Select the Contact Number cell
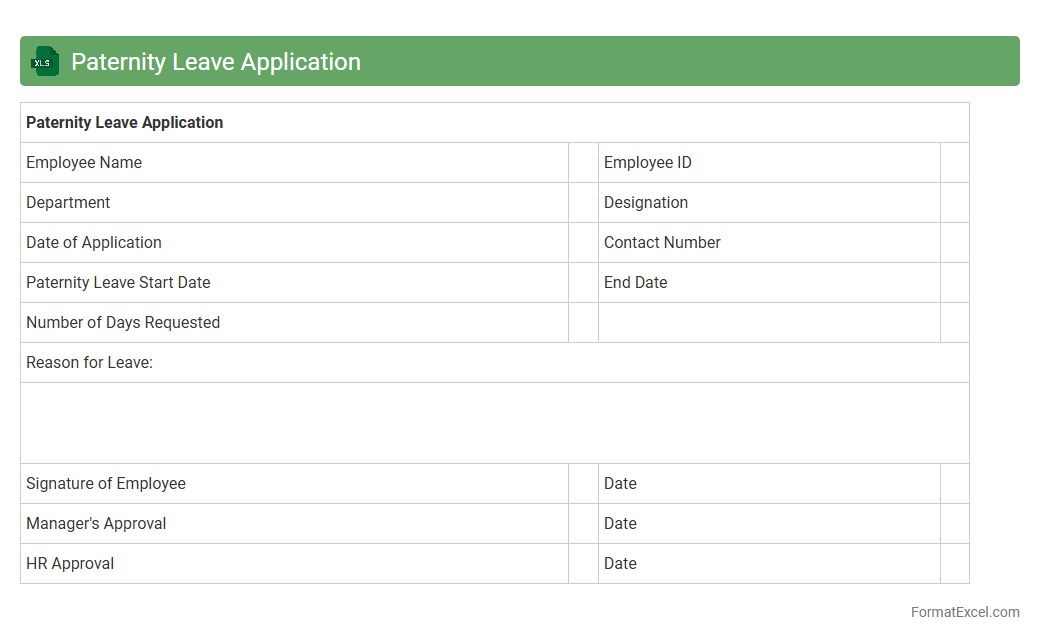1040x641 pixels. point(662,243)
